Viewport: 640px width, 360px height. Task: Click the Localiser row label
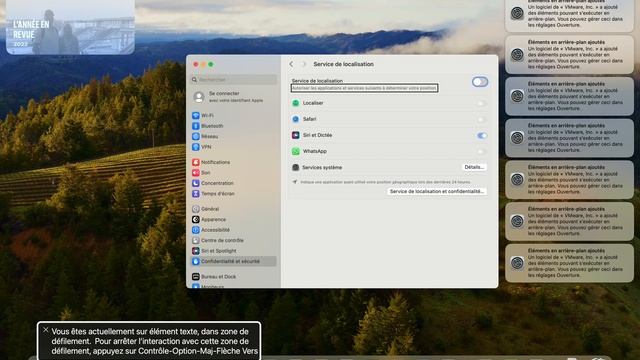point(313,103)
